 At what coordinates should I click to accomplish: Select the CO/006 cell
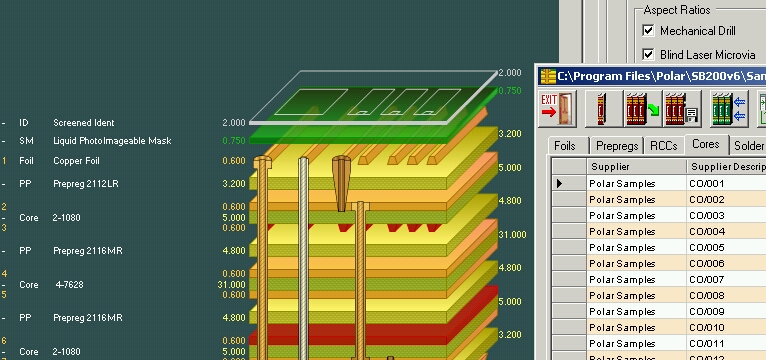tap(726, 263)
